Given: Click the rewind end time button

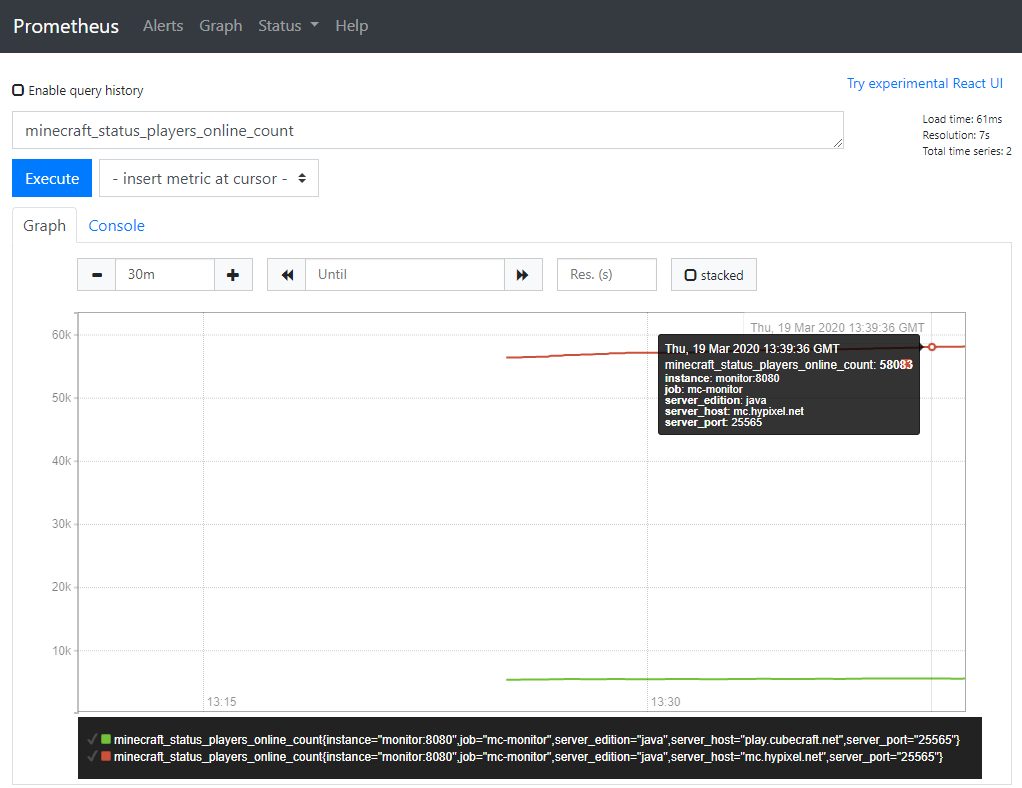Looking at the screenshot, I should pyautogui.click(x=287, y=275).
